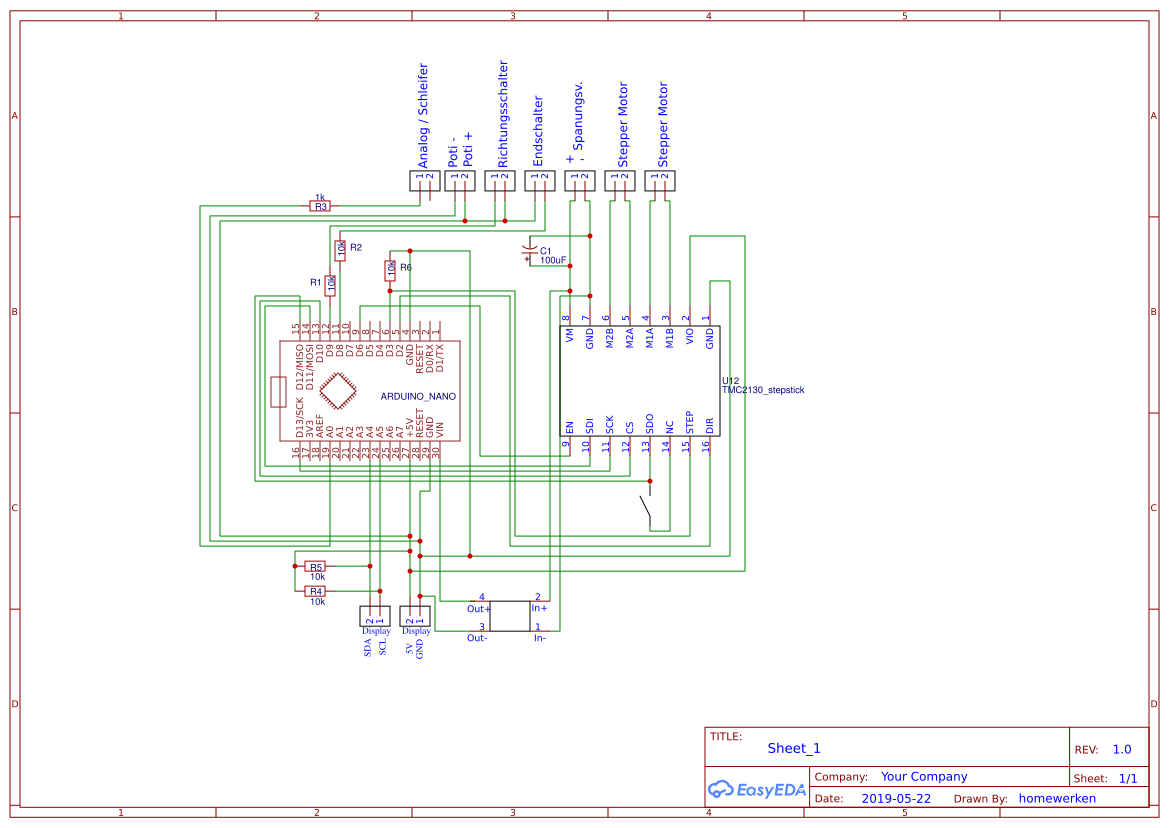This screenshot has height=828, width=1169.
Task: Click the Out+ label on converter
Action: click(479, 609)
